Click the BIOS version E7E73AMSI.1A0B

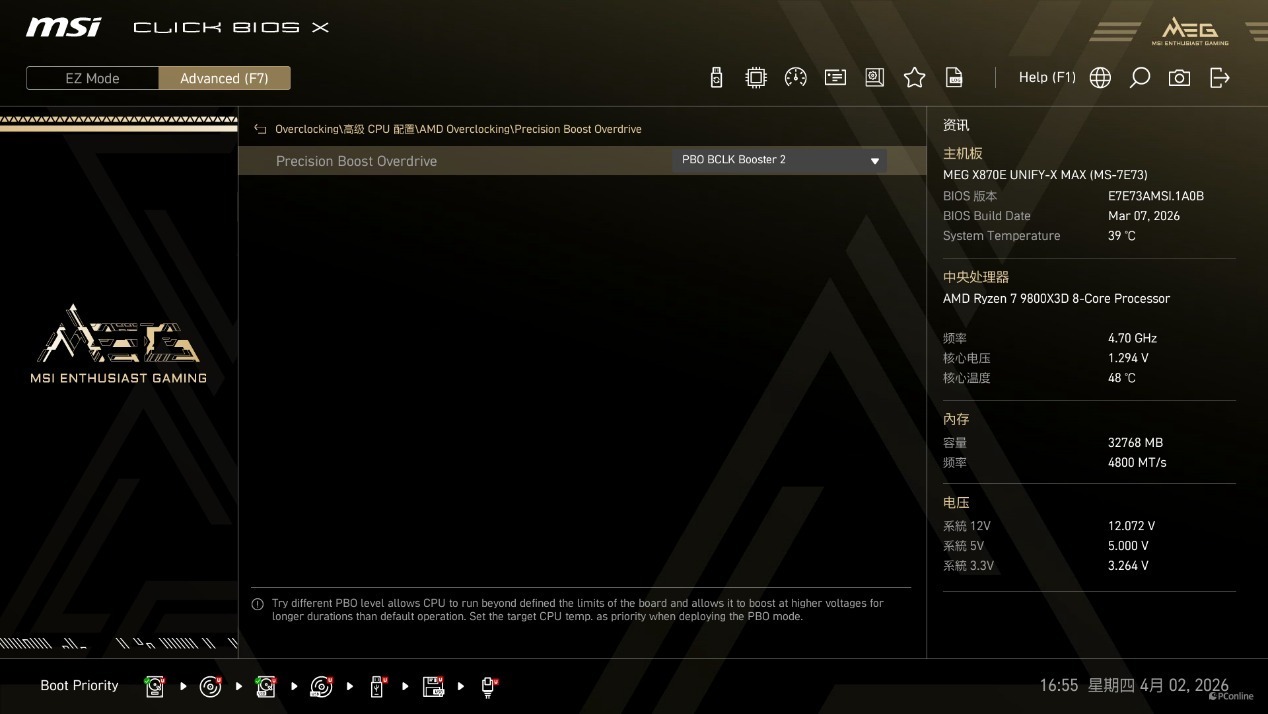tap(1156, 196)
